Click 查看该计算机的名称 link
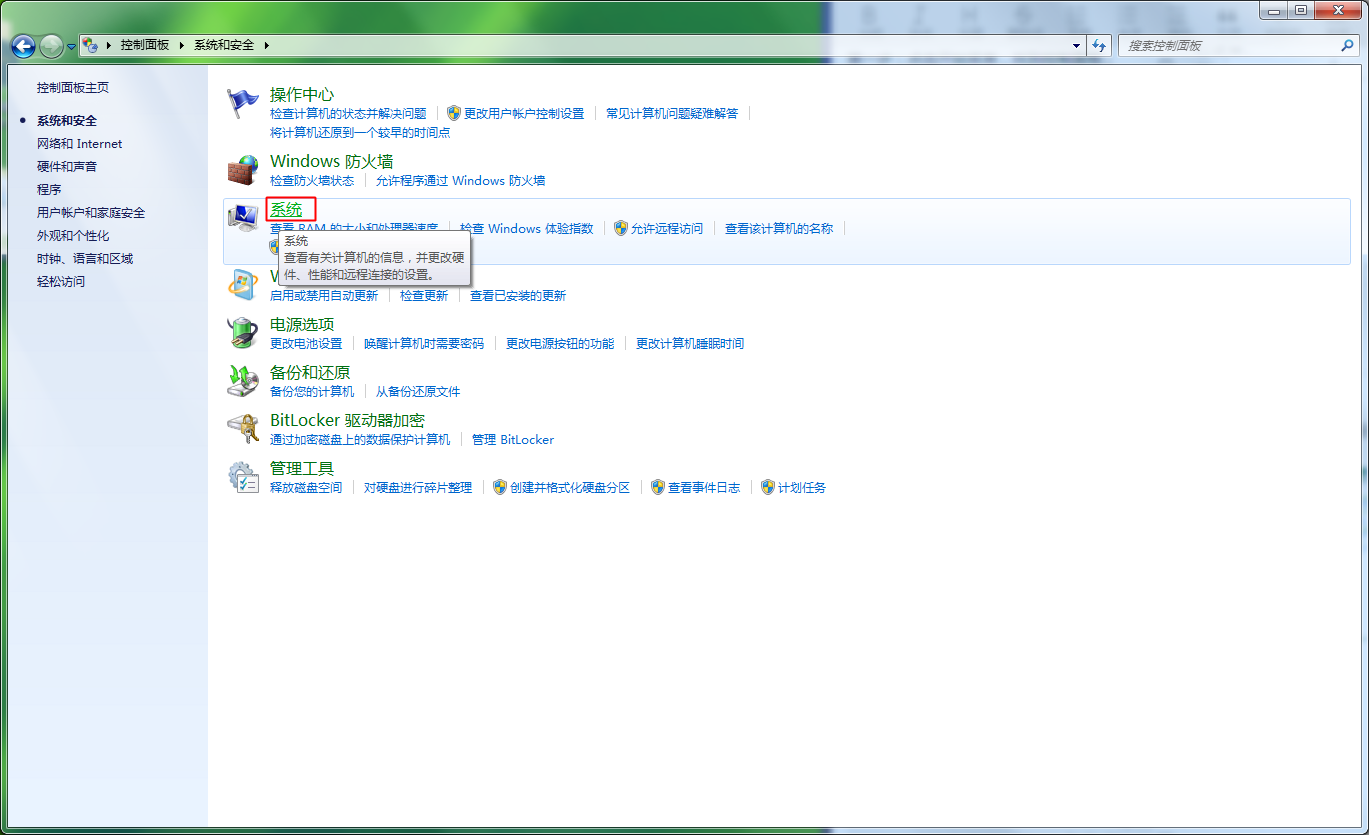Viewport: 1369px width, 835px height. point(779,229)
